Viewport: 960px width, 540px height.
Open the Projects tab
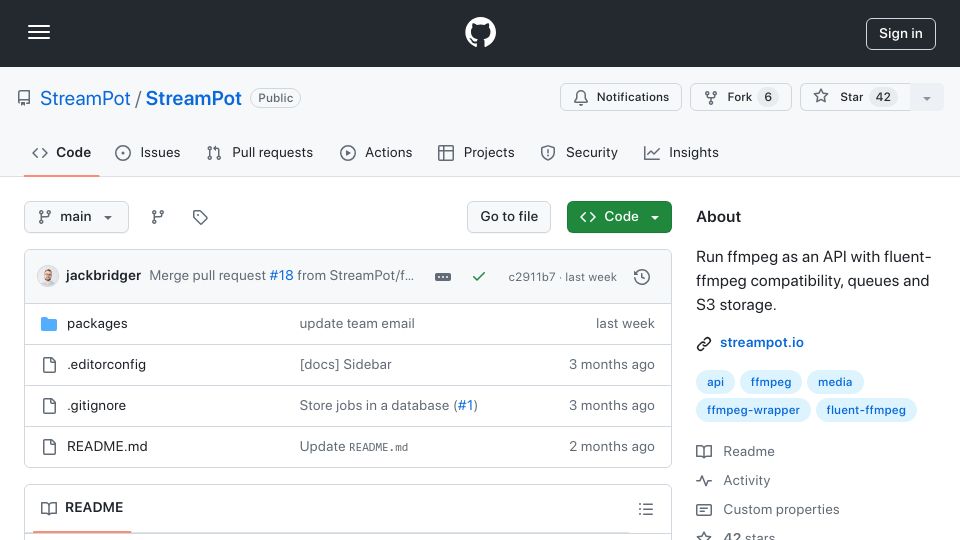(476, 152)
